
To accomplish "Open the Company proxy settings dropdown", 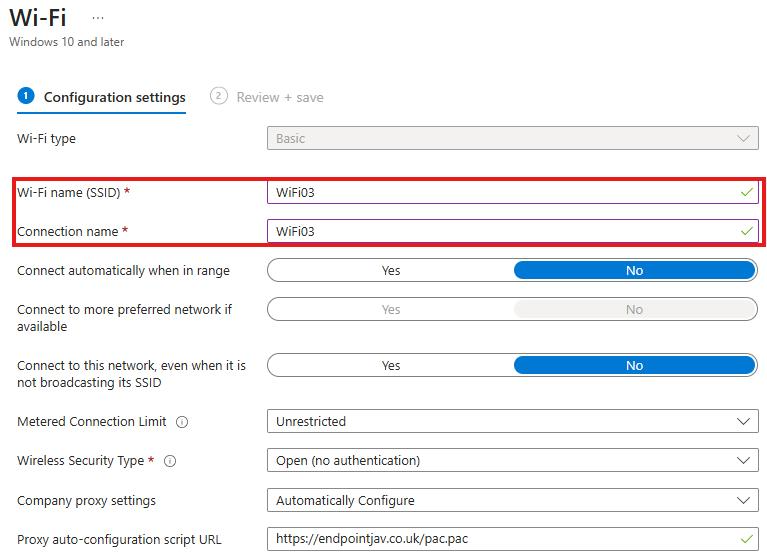I will (512, 500).
